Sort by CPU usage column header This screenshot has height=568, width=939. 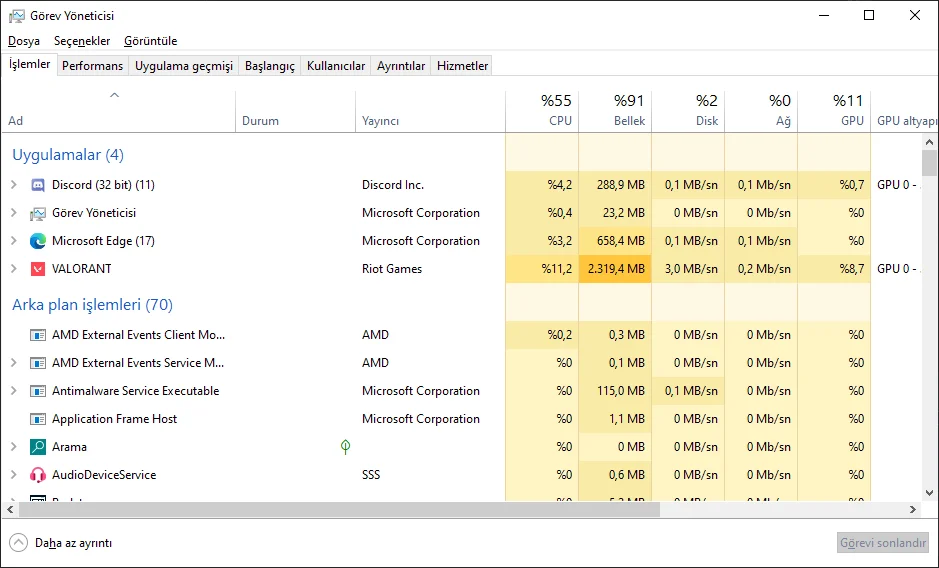542,110
